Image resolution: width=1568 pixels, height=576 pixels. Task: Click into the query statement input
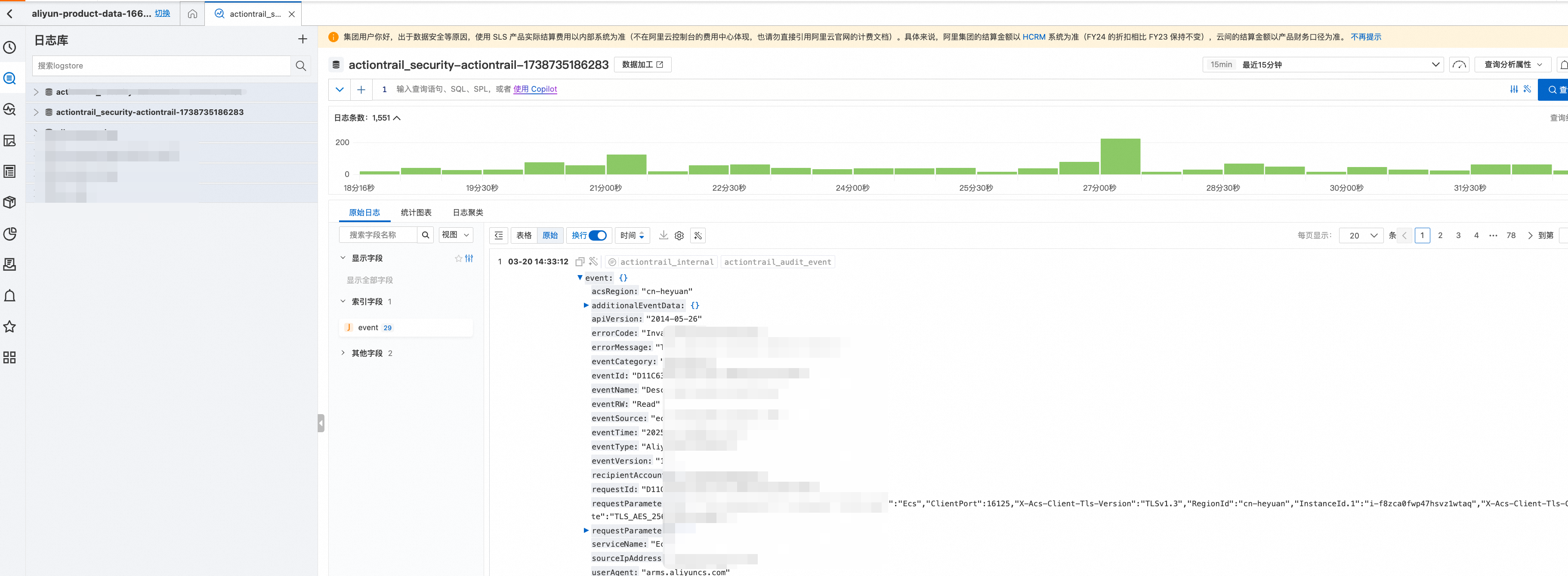click(x=937, y=90)
